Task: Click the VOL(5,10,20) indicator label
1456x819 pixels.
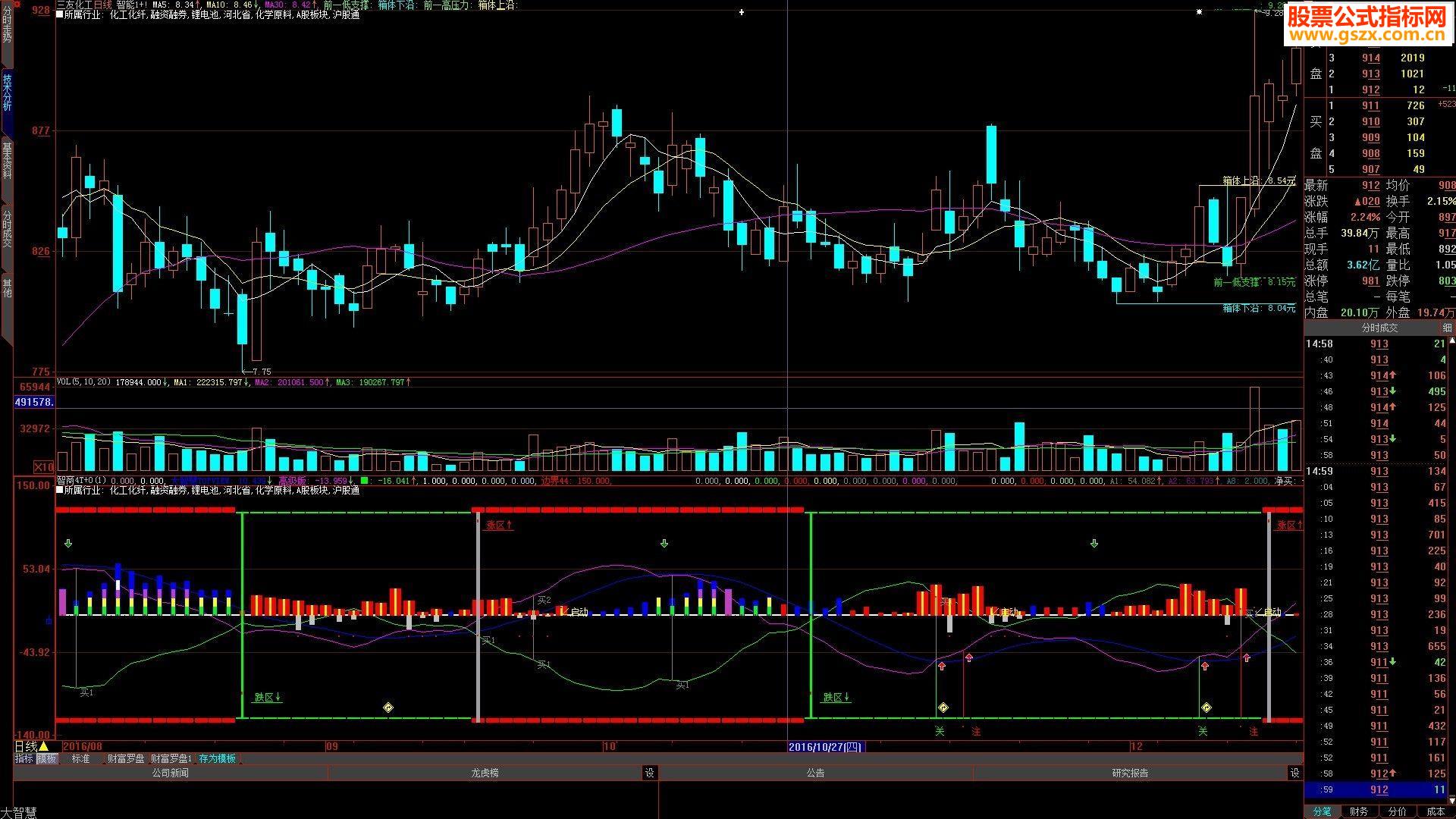Action: tap(84, 382)
